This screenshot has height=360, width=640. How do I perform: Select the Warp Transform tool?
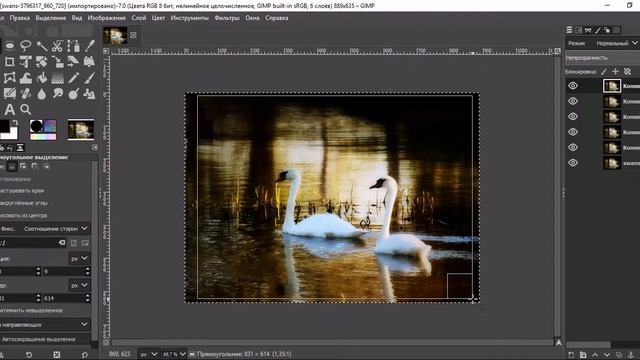click(x=25, y=78)
